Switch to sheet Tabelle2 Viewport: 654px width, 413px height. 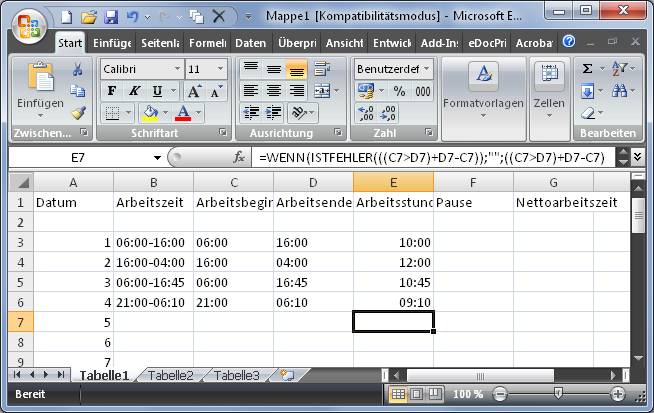click(171, 375)
